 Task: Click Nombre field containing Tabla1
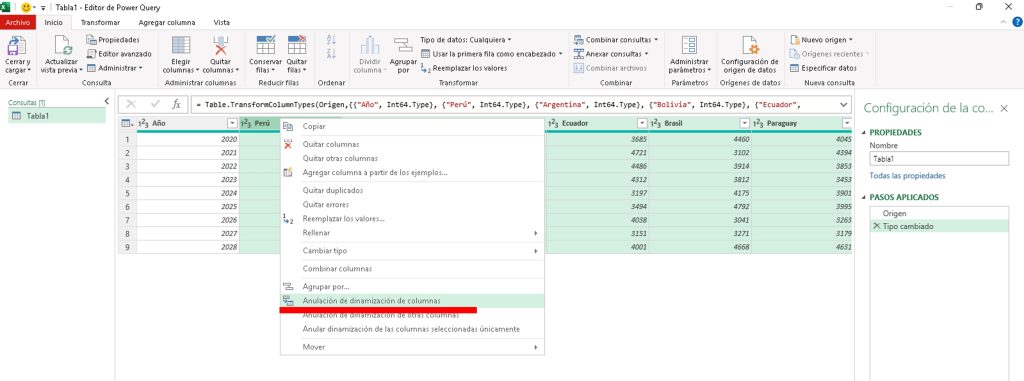pyautogui.click(x=939, y=159)
